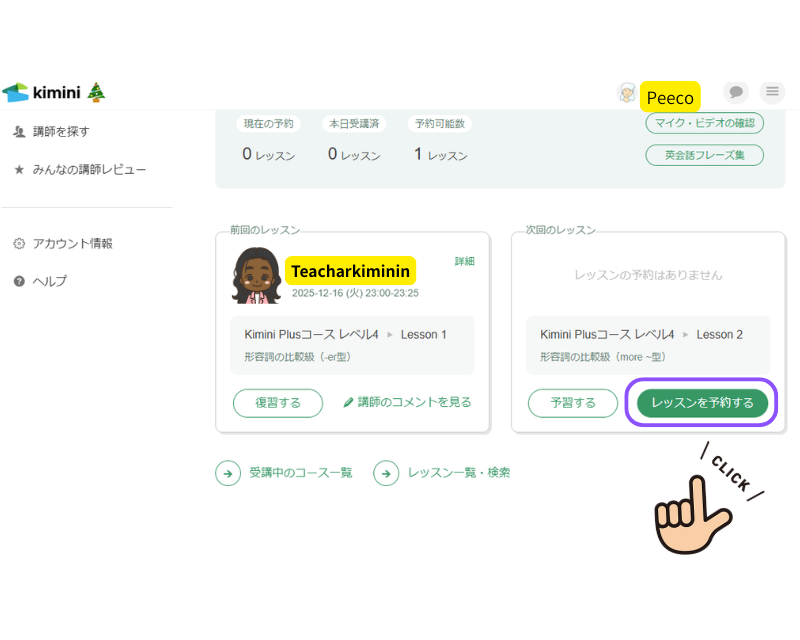Click the マイク・ビデオの確認 button
Image resolution: width=800 pixels, height=640 pixels.
coord(704,123)
